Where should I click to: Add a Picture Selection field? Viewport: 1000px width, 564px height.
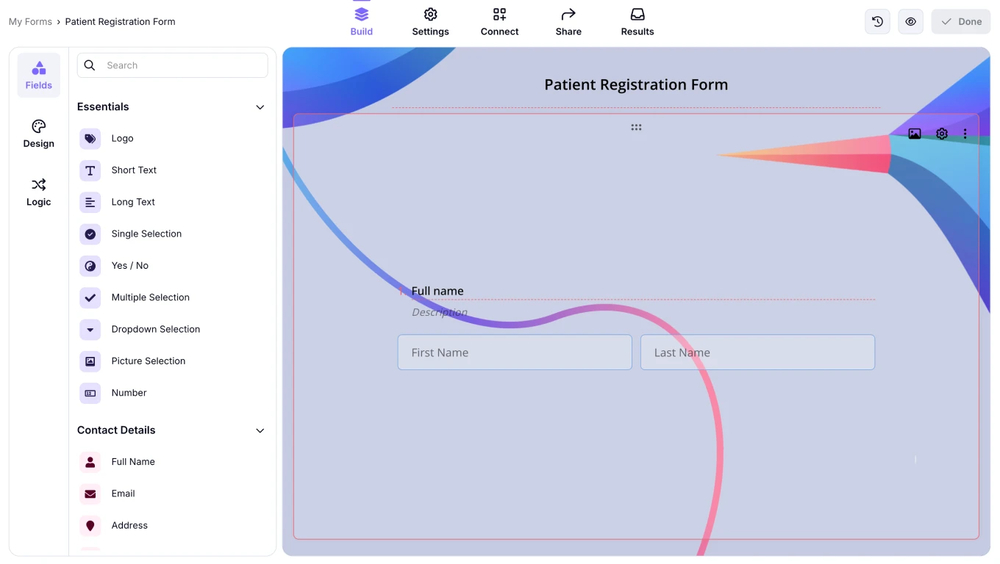pos(147,361)
